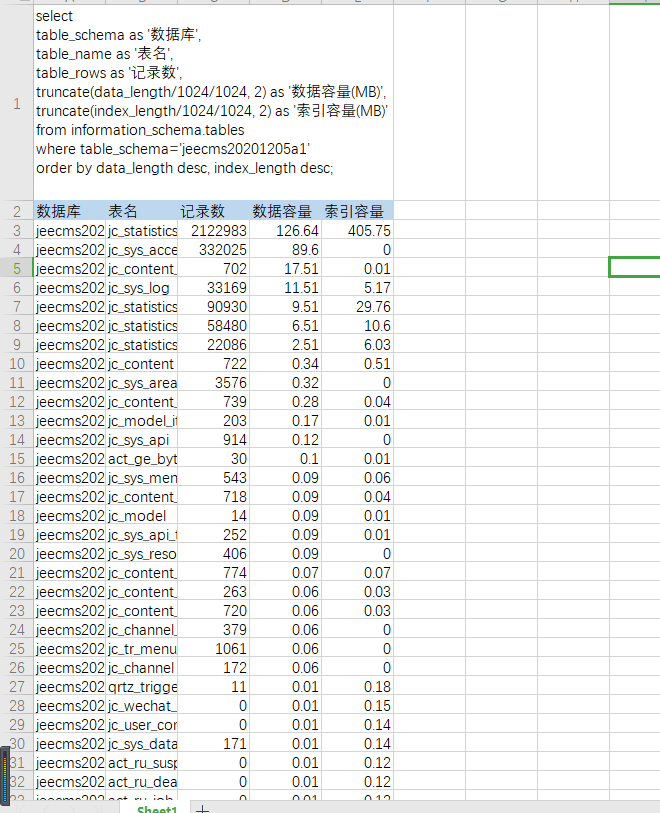Image resolution: width=660 pixels, height=813 pixels.
Task: Select the cell containing the SQL select query
Action: pyautogui.click(x=214, y=103)
